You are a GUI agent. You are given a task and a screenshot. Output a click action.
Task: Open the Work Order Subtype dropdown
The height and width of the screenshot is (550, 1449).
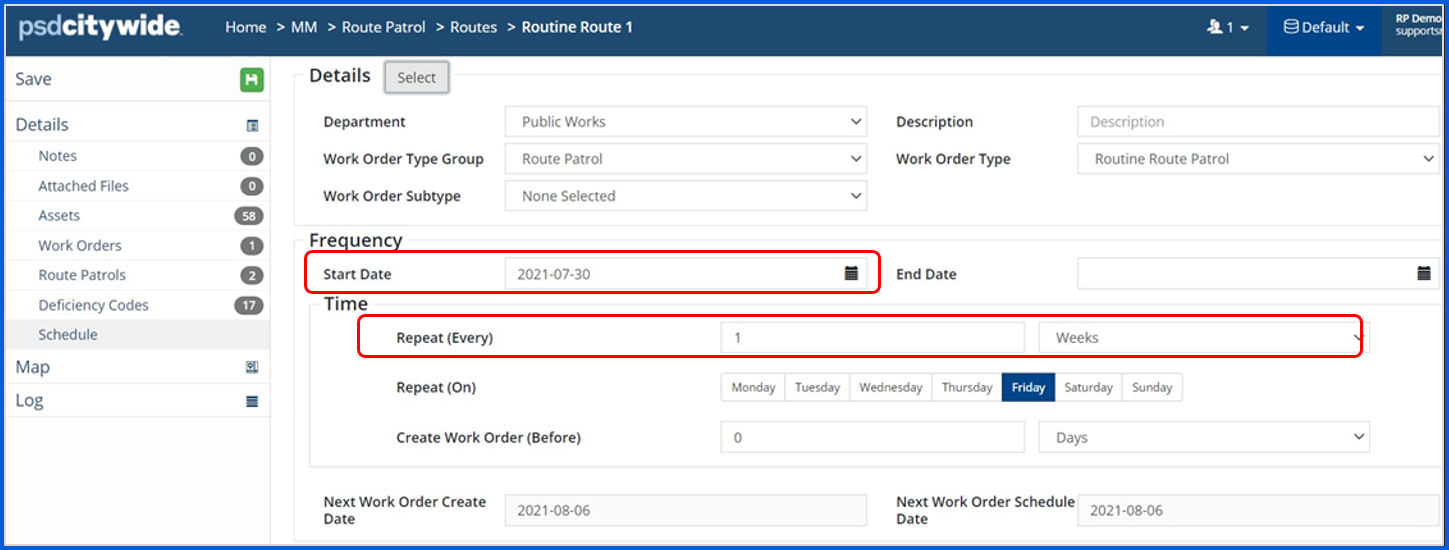(686, 196)
